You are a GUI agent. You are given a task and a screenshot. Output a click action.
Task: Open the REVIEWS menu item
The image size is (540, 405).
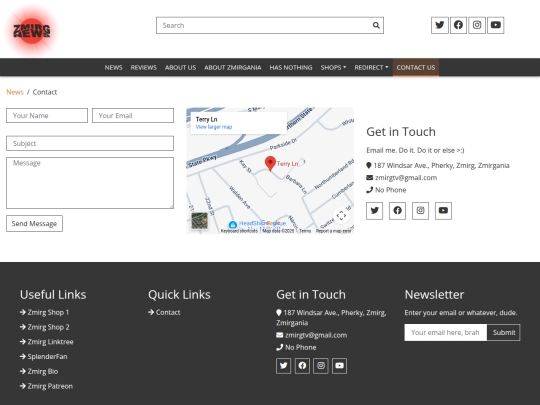click(x=144, y=68)
